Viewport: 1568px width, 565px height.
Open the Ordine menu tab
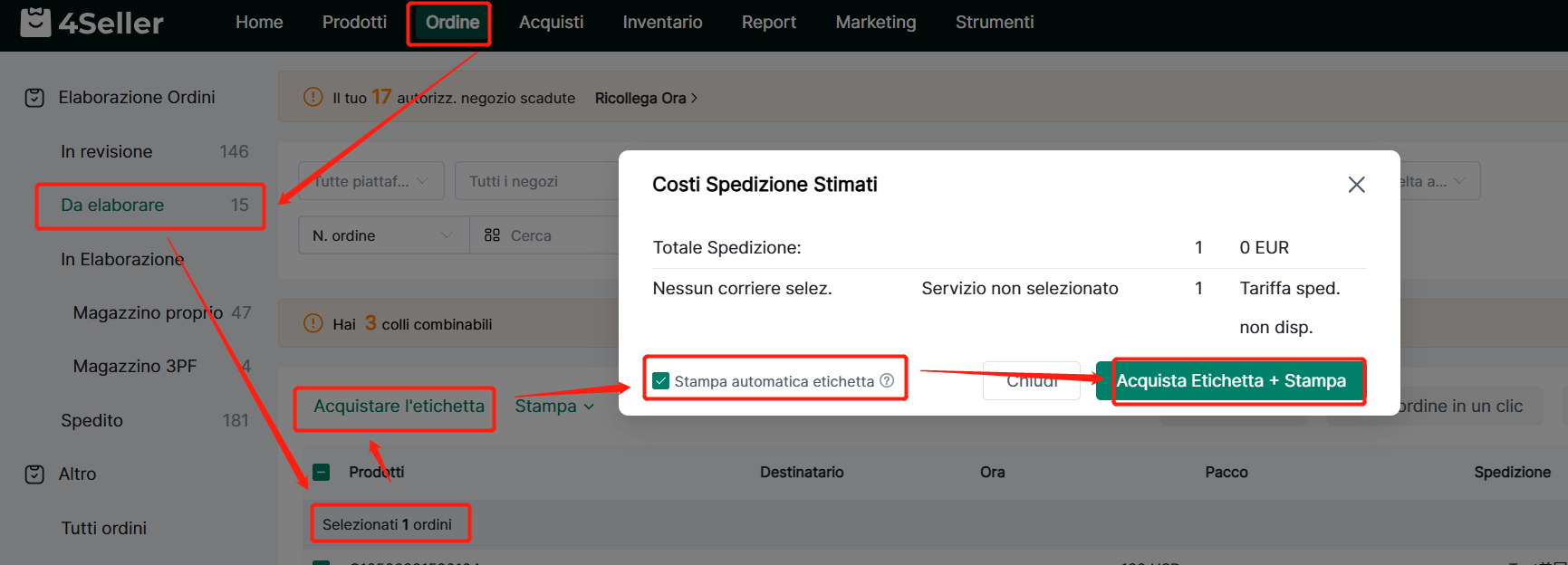click(x=452, y=23)
